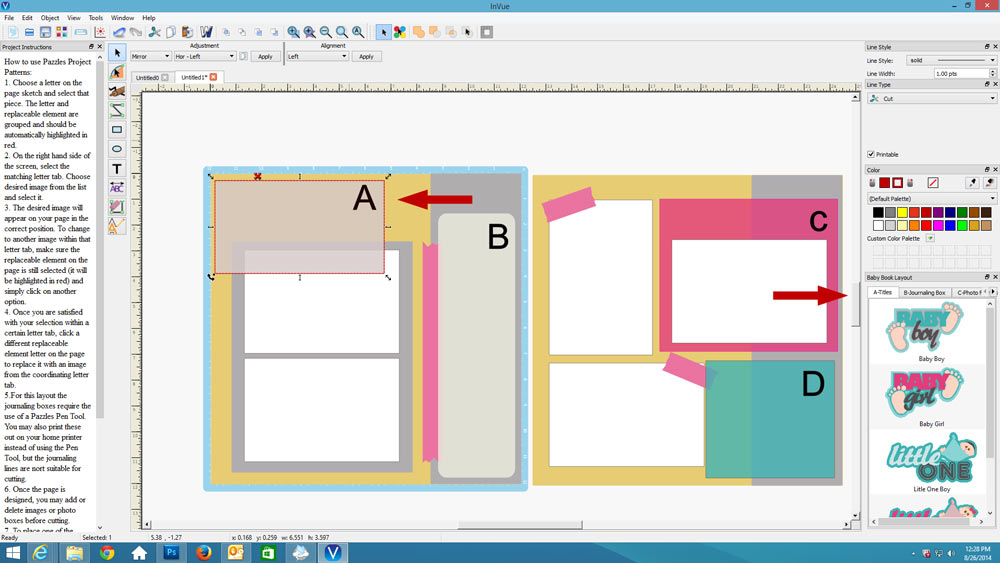Open the Mirror adjustment dropdown
The height and width of the screenshot is (563, 1000).
point(150,56)
